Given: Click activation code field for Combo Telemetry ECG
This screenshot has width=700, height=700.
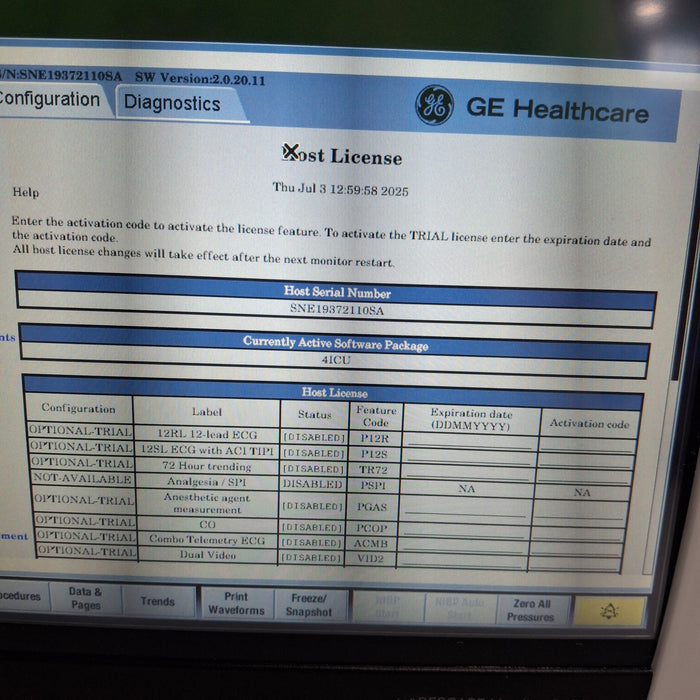Looking at the screenshot, I should coord(577,547).
